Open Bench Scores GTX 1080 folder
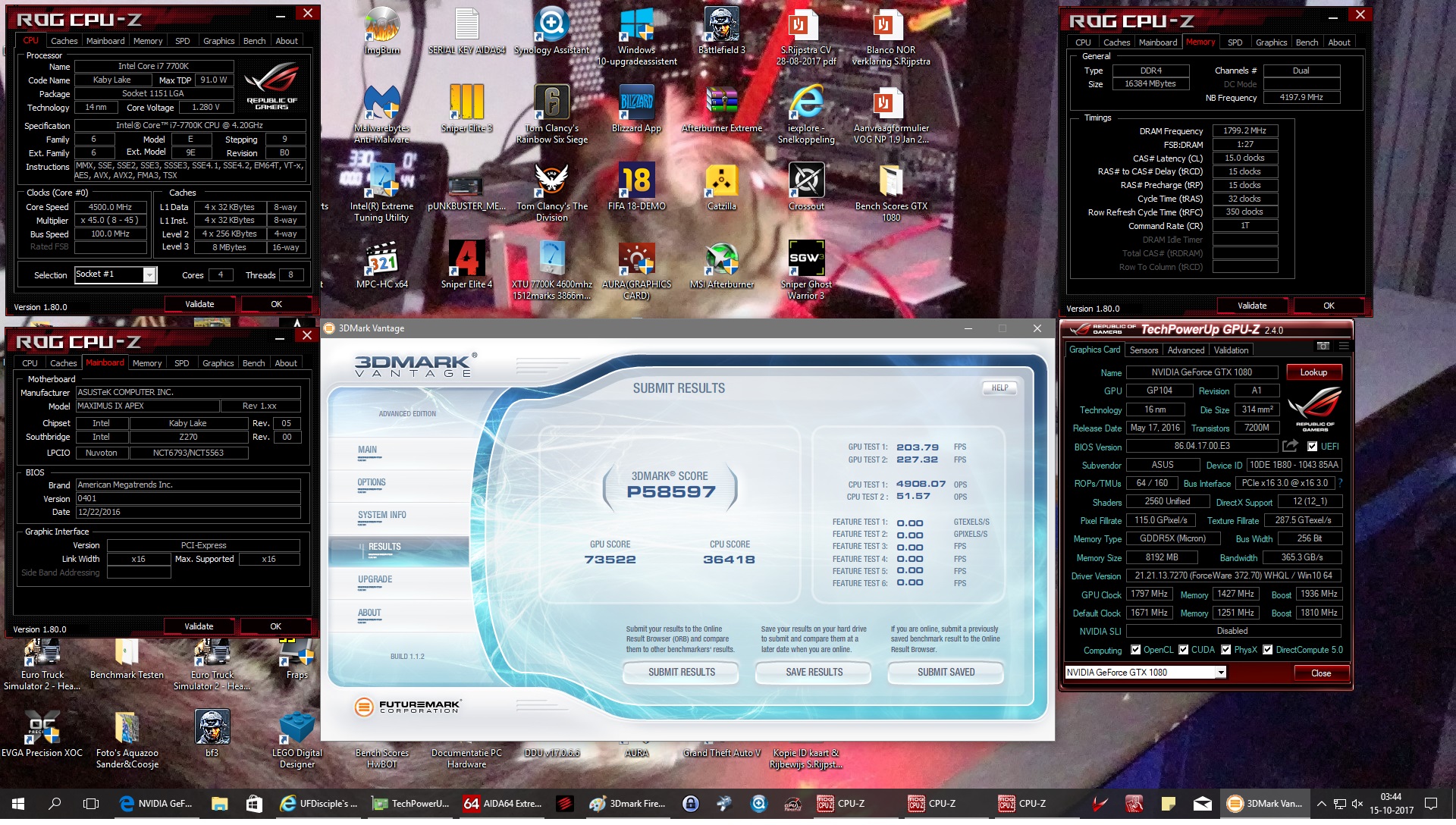Viewport: 1456px width, 825px height. click(891, 192)
